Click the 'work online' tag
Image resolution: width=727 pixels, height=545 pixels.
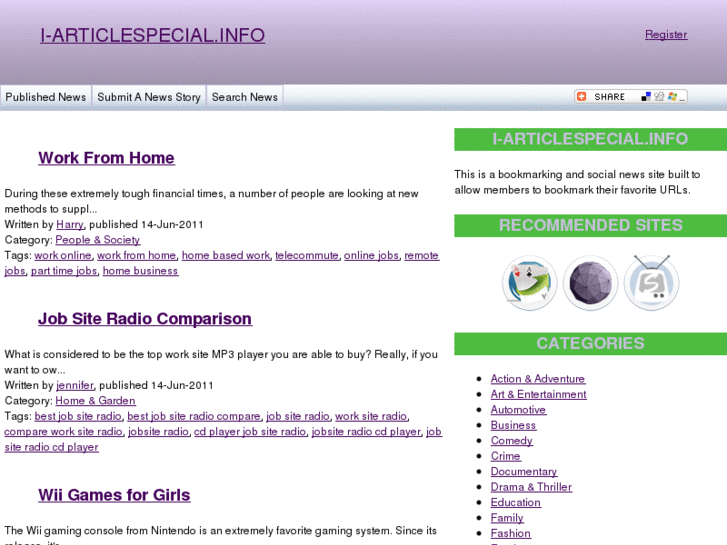tap(63, 255)
